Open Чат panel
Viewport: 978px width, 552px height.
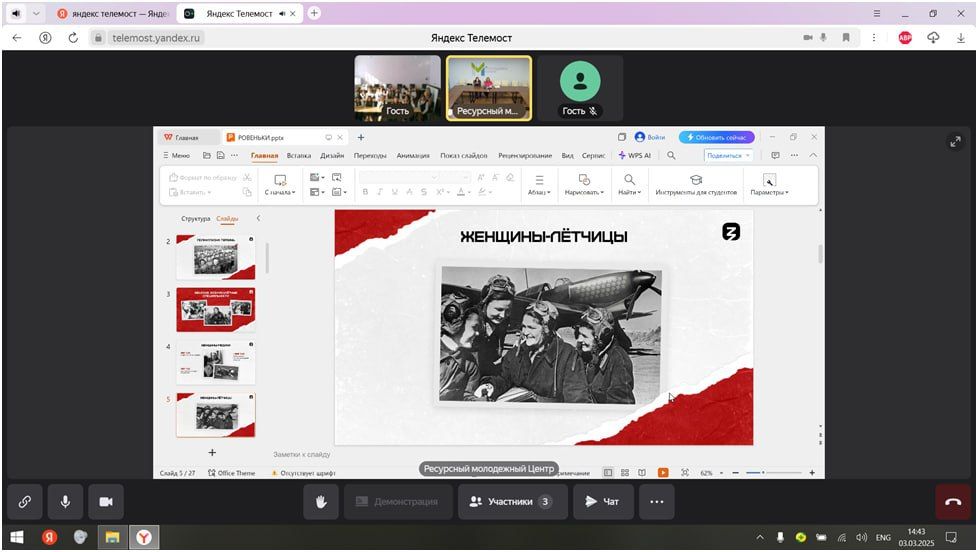point(601,501)
